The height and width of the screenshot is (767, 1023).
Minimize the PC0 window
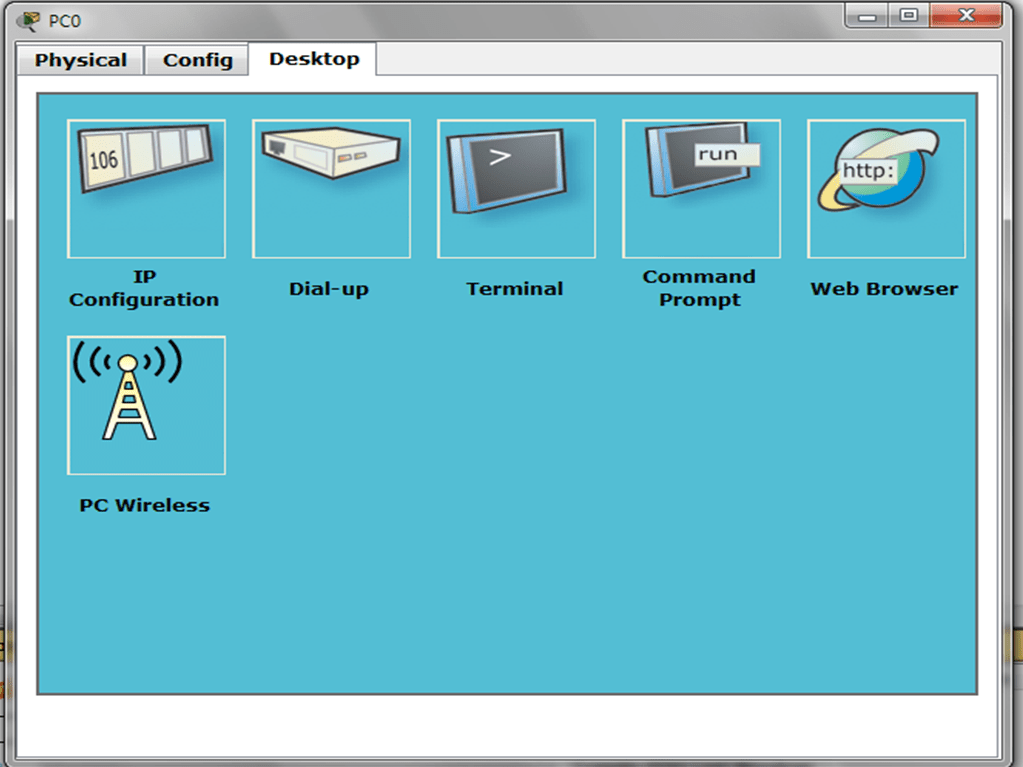click(x=867, y=16)
